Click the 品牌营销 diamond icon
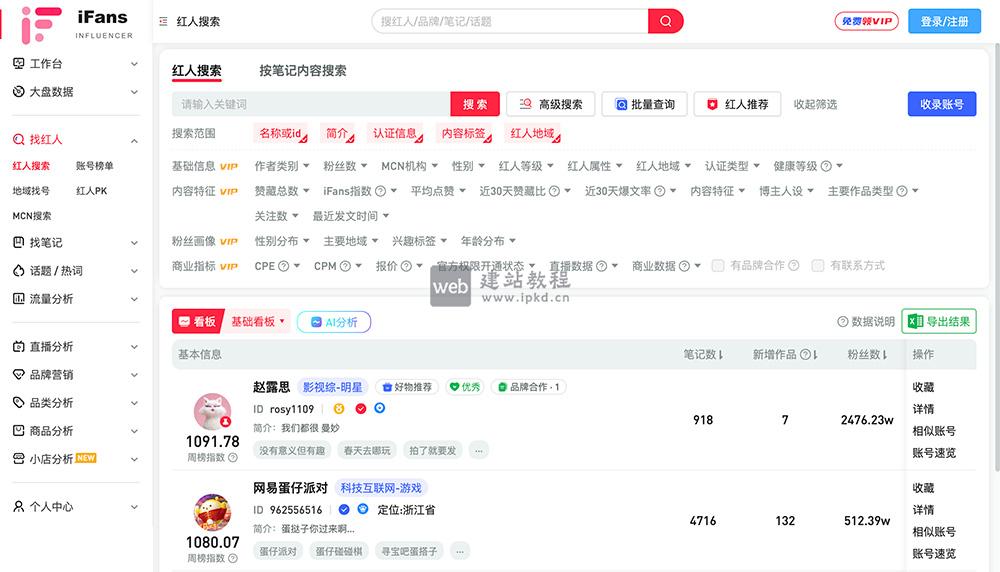1000x572 pixels. coord(18,374)
